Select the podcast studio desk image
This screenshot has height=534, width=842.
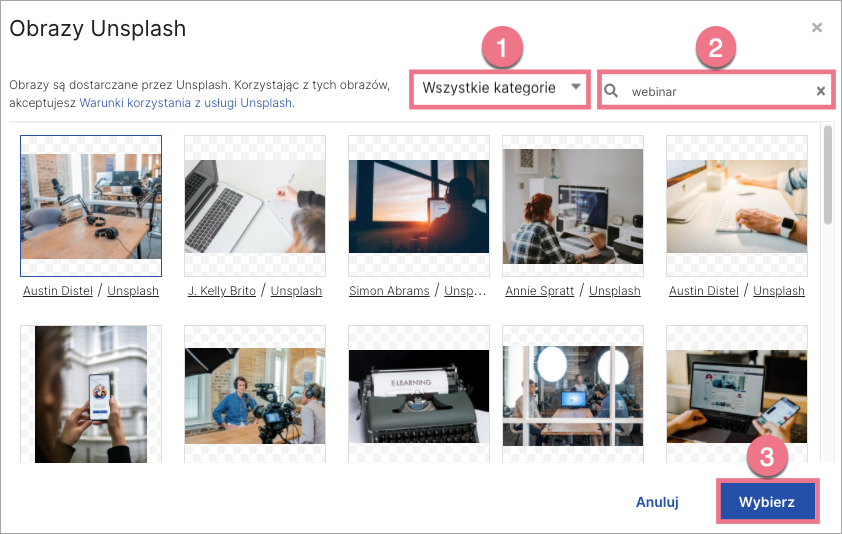(x=91, y=205)
